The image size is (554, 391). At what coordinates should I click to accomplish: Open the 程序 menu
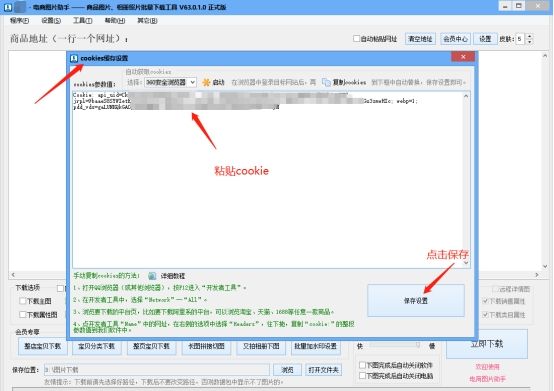(19, 21)
